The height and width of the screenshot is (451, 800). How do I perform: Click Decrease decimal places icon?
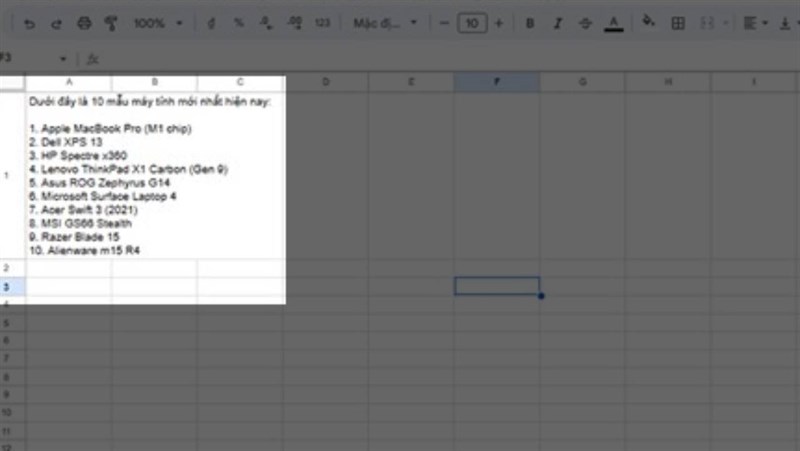pos(265,23)
